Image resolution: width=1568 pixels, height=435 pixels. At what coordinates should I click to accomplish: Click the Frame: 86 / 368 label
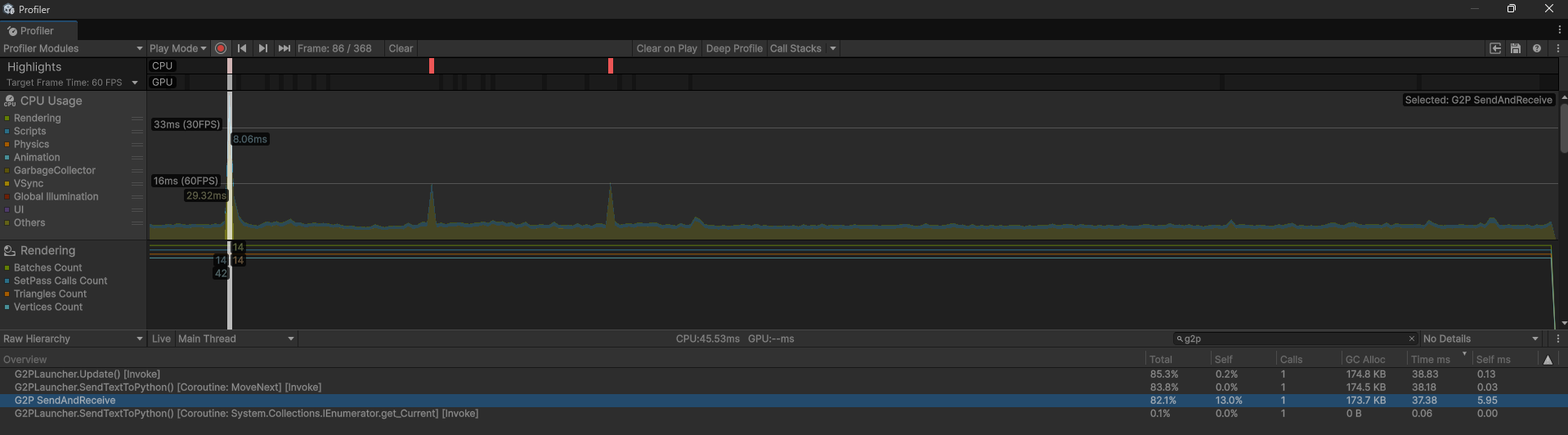334,48
